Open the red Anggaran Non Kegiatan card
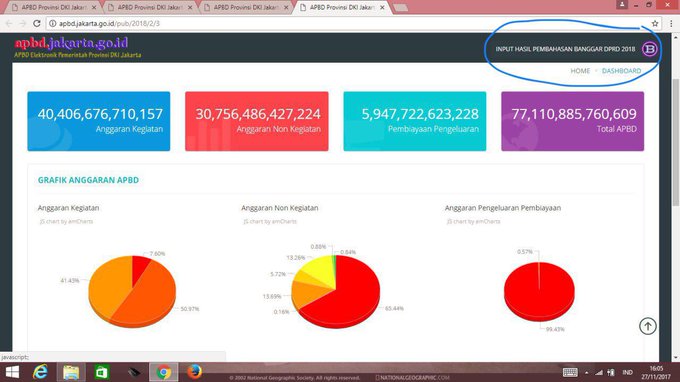 (257, 121)
